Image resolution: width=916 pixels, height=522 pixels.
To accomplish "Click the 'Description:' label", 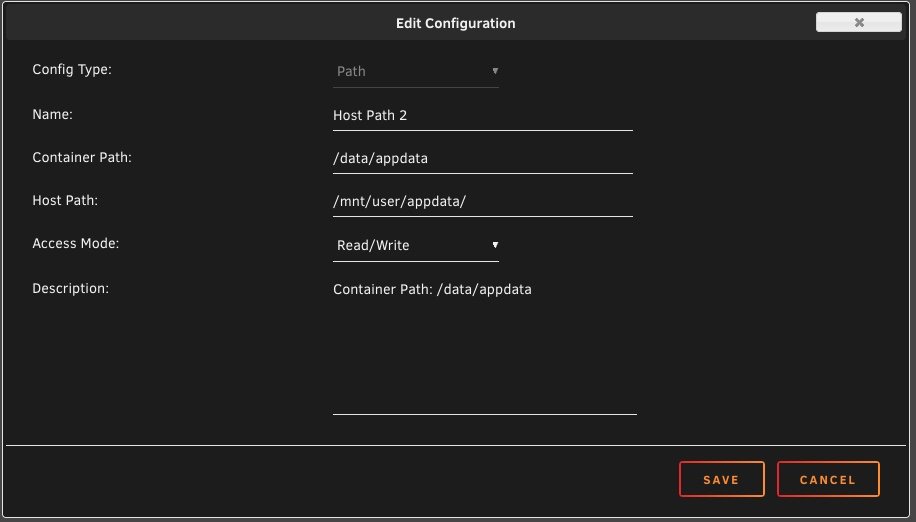I will (x=70, y=288).
